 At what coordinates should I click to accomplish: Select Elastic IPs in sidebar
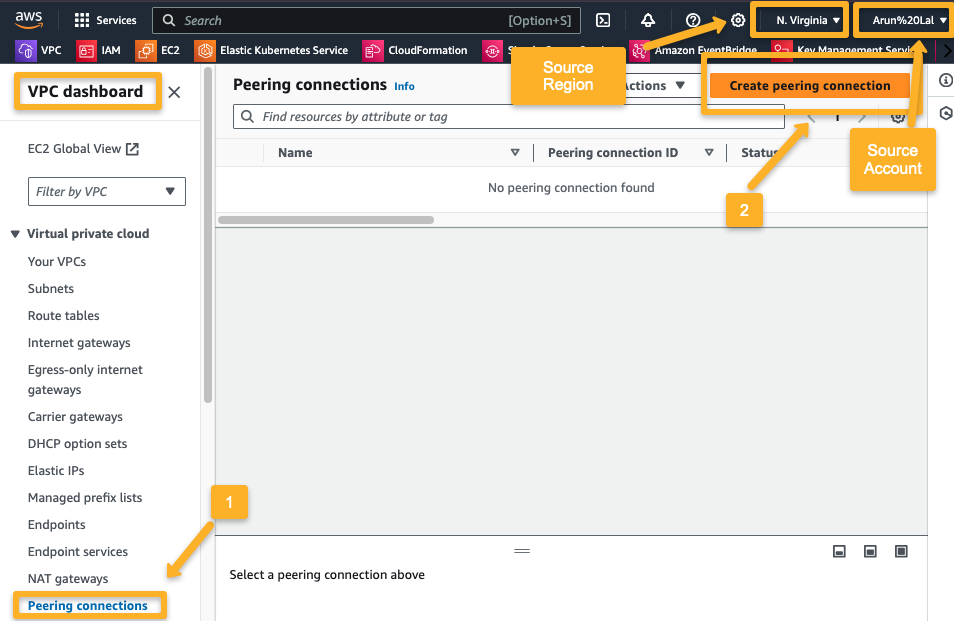click(x=56, y=470)
